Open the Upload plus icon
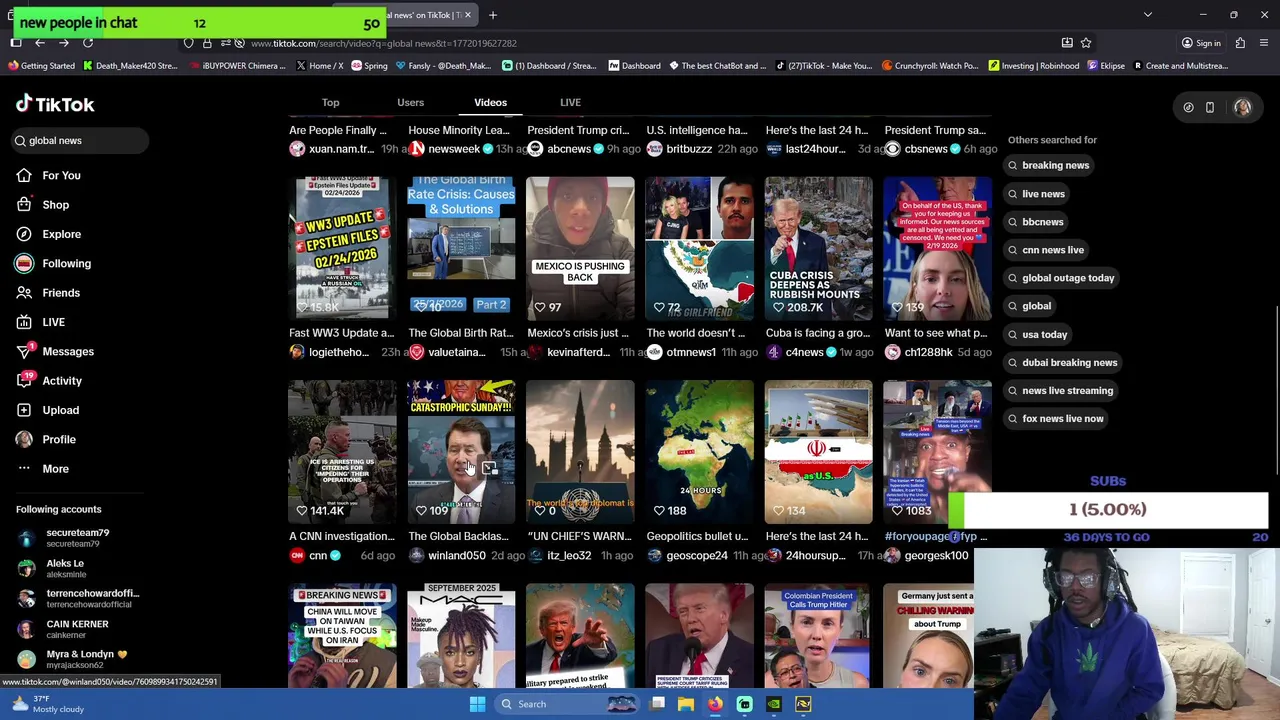 coord(24,410)
